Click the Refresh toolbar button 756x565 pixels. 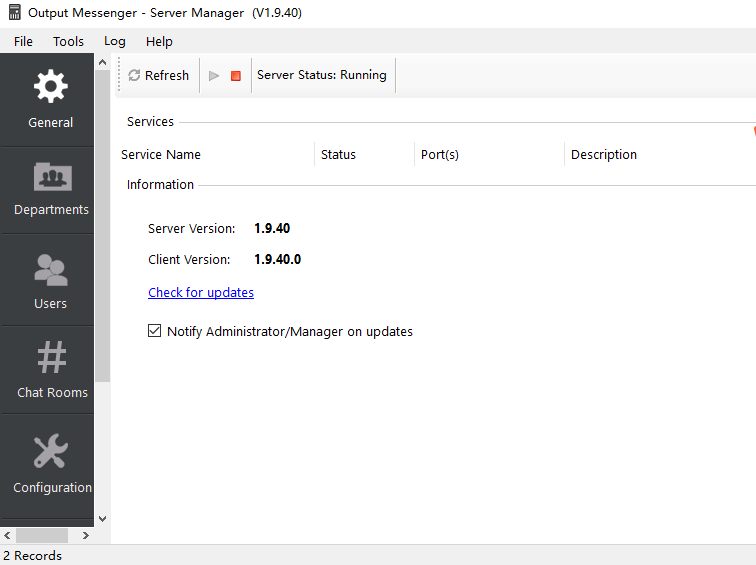click(x=159, y=76)
